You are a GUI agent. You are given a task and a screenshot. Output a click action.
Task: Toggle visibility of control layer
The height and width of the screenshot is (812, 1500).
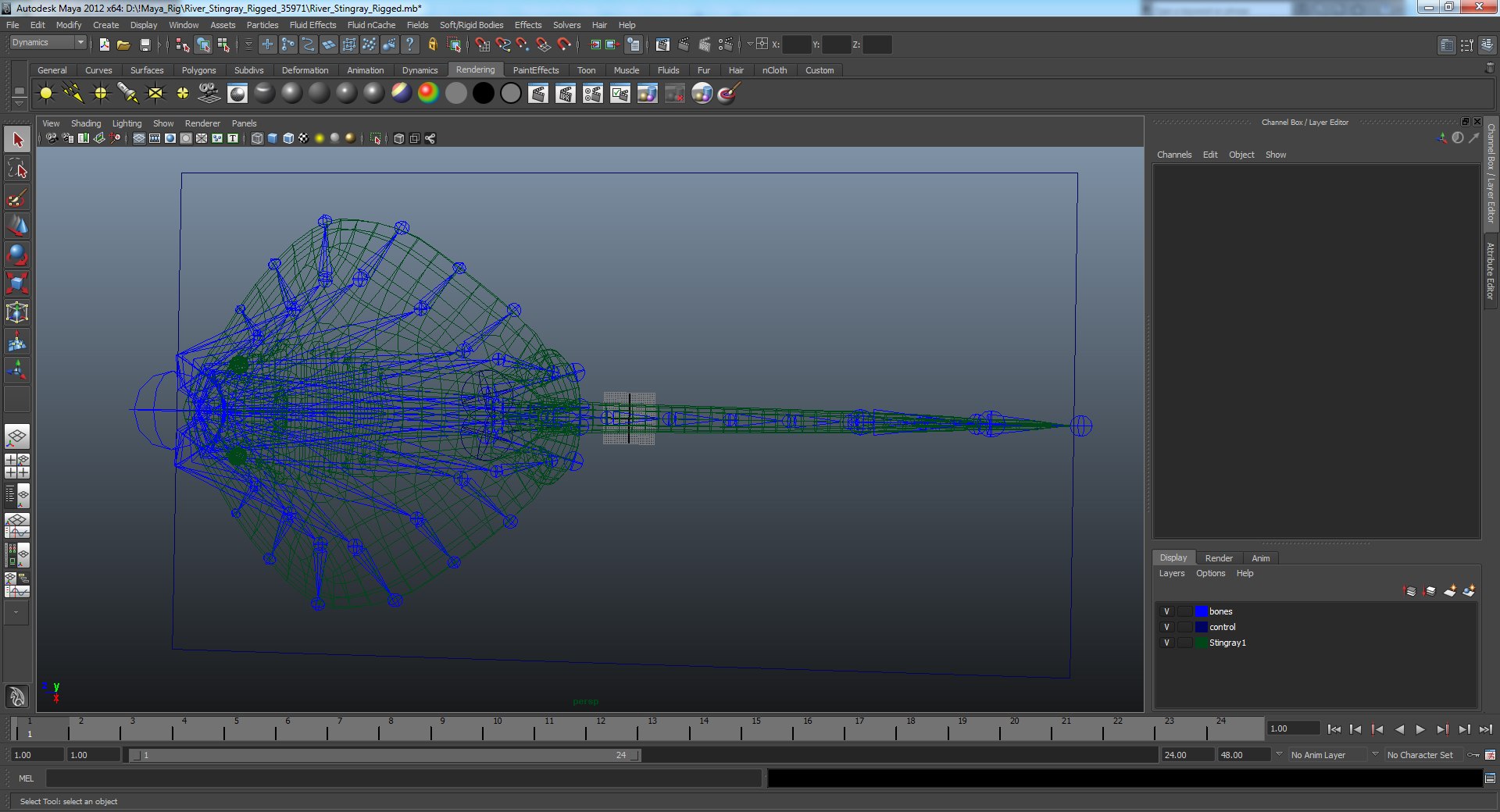[1166, 627]
